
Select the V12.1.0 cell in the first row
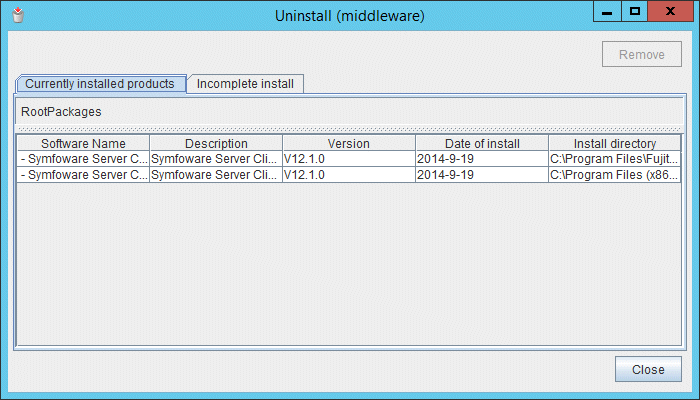click(348, 159)
